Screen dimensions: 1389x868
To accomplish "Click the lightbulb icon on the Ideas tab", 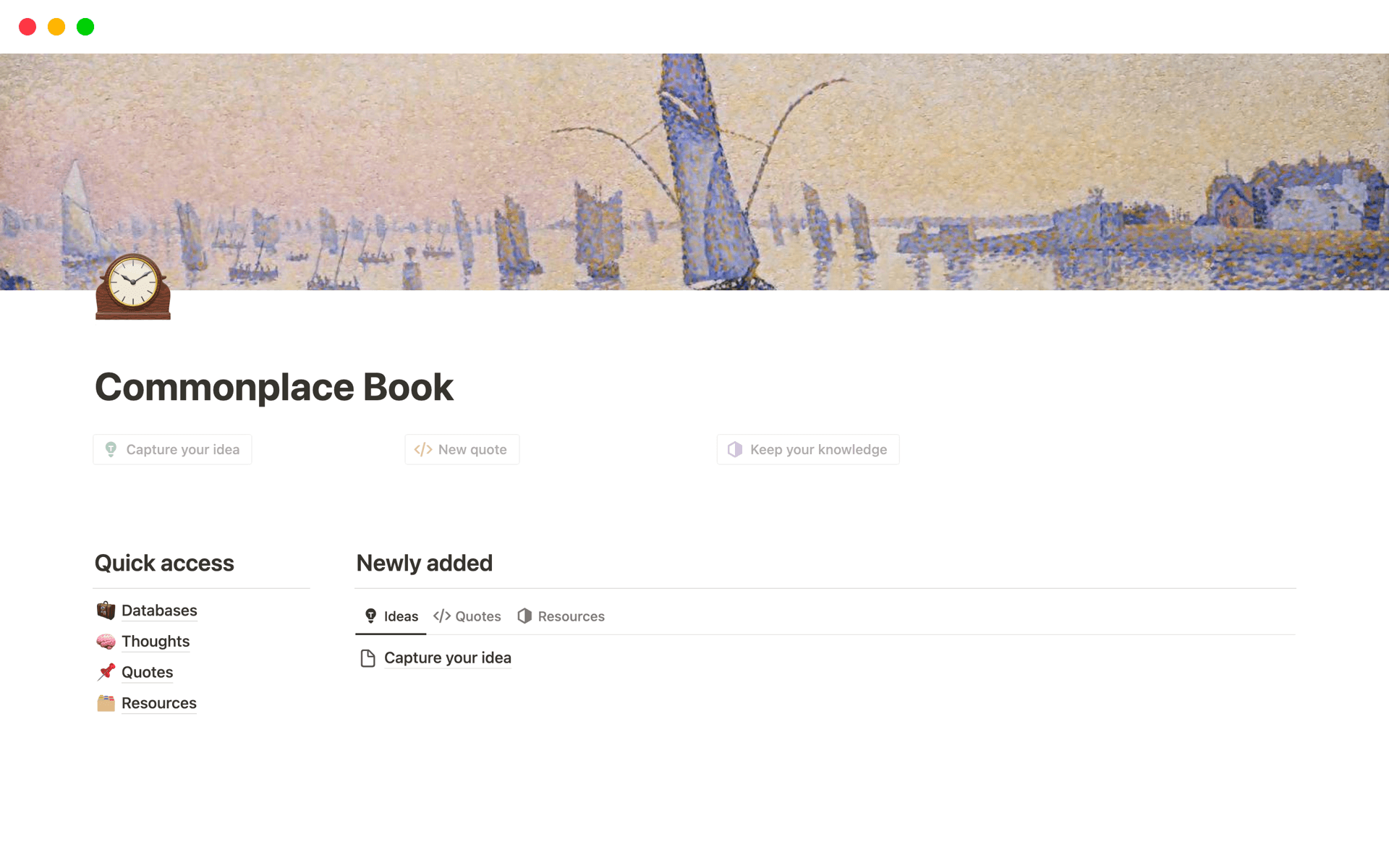I will [370, 616].
